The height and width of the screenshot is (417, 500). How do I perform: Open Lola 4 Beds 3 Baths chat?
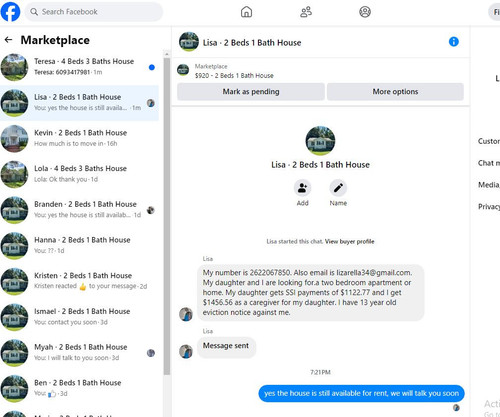point(79,174)
